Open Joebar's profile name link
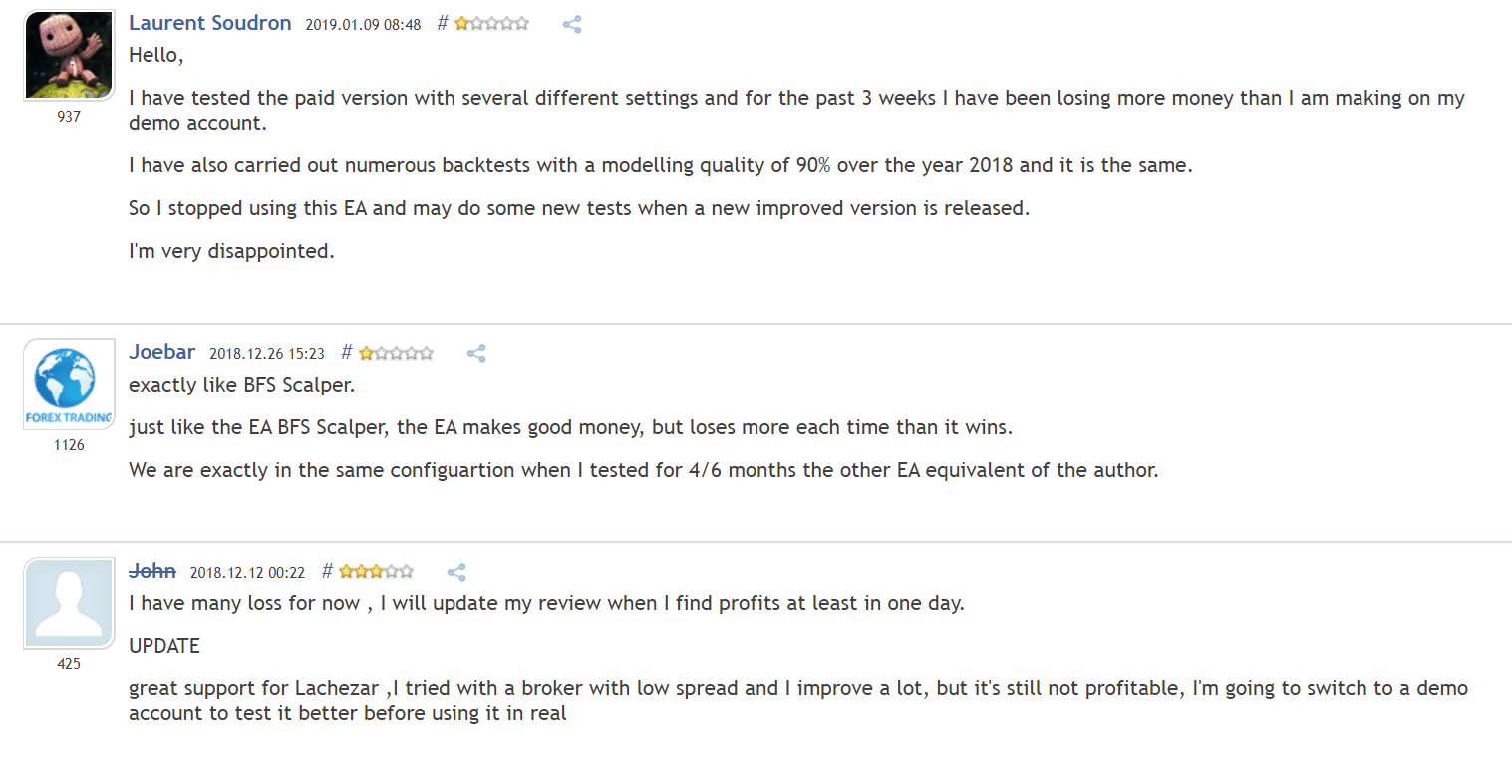 point(162,352)
